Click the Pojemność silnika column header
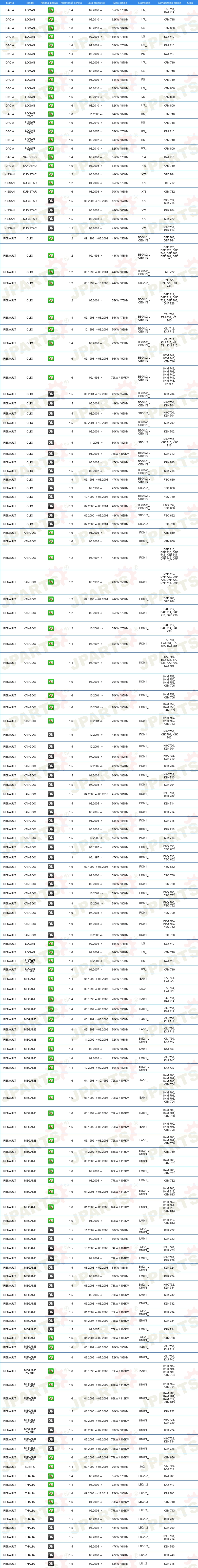This screenshot has height=1568, width=198. pos(71,3)
